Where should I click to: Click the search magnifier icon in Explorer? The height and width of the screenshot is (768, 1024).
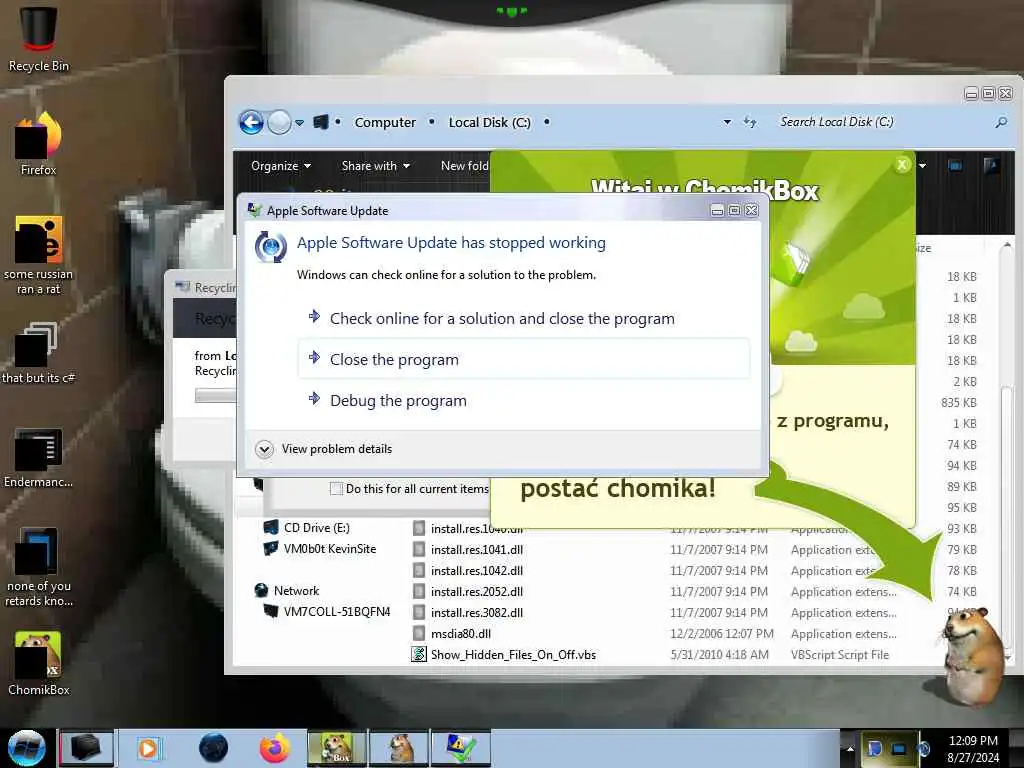coord(1001,122)
